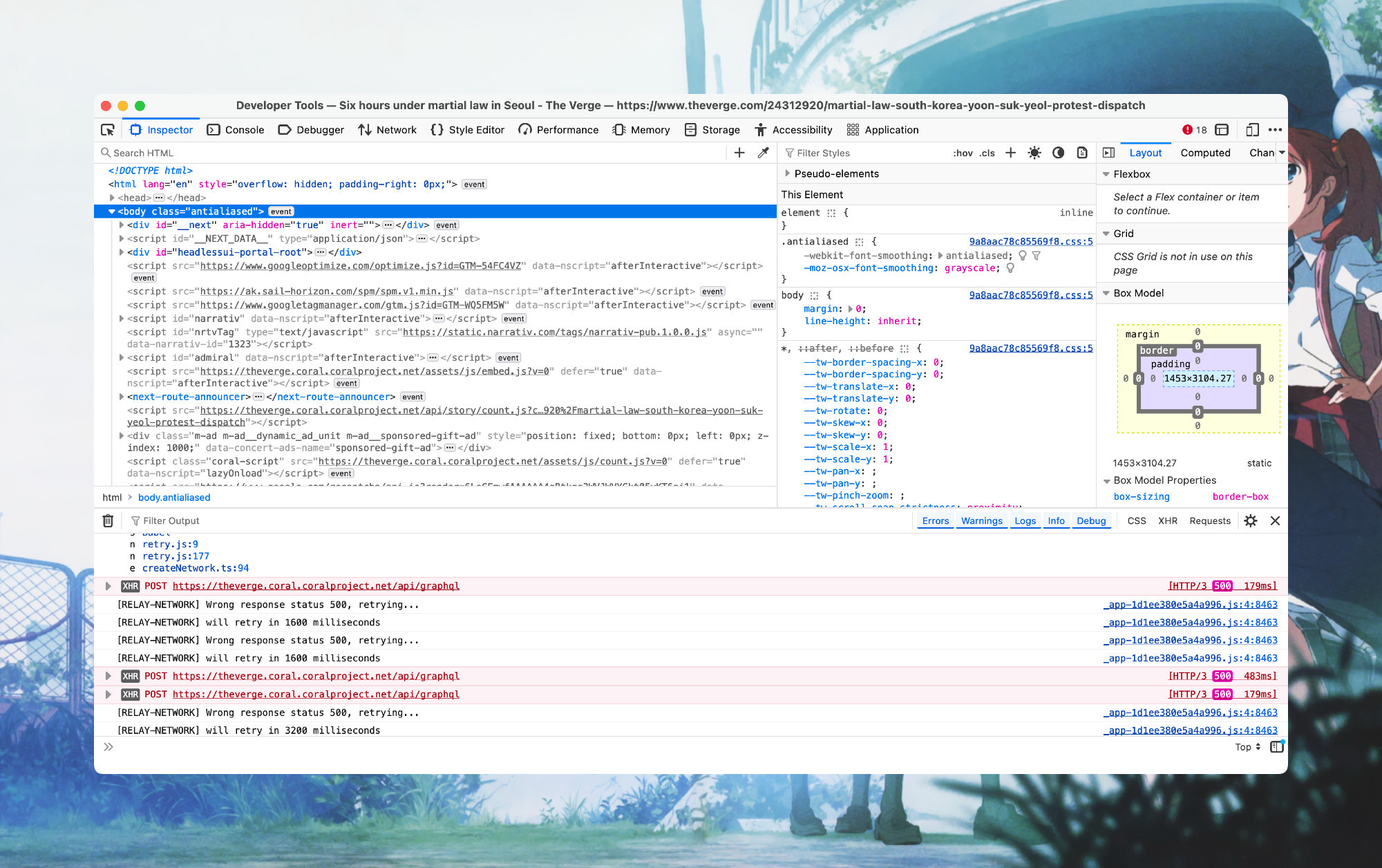Expand the head element node
This screenshot has height=868, width=1382.
(112, 198)
